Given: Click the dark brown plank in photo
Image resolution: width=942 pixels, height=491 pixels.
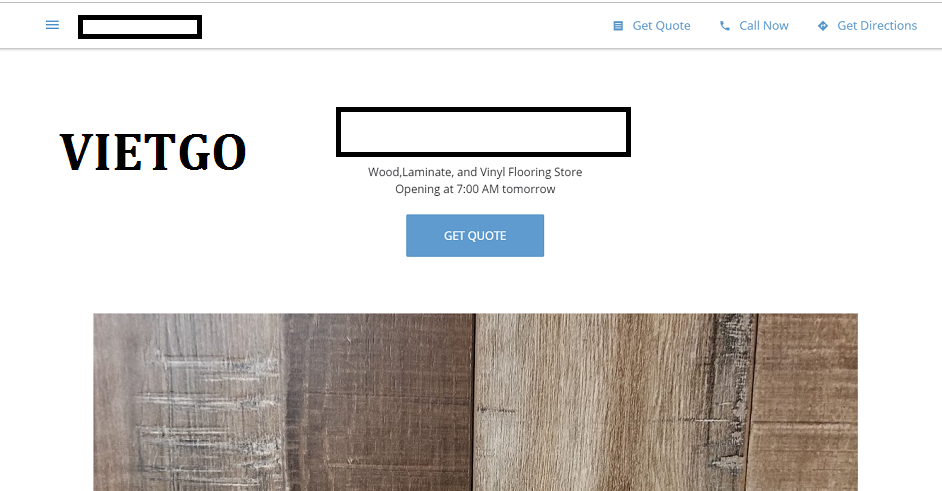Looking at the screenshot, I should coord(380,402).
